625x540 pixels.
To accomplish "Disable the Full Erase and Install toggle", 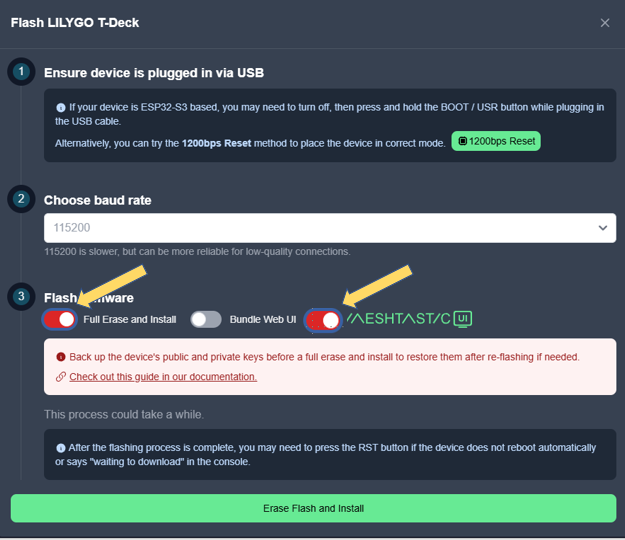I will pos(59,319).
